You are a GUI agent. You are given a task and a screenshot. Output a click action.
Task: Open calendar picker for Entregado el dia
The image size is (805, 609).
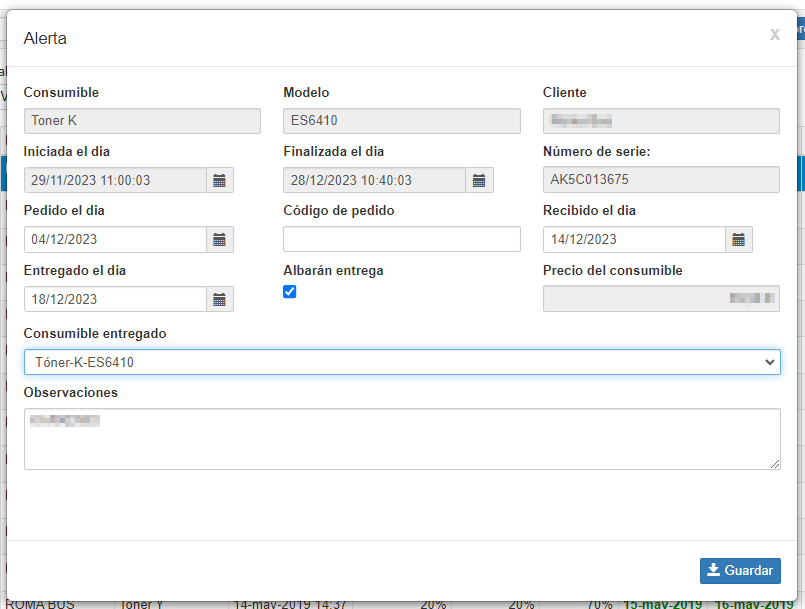220,299
